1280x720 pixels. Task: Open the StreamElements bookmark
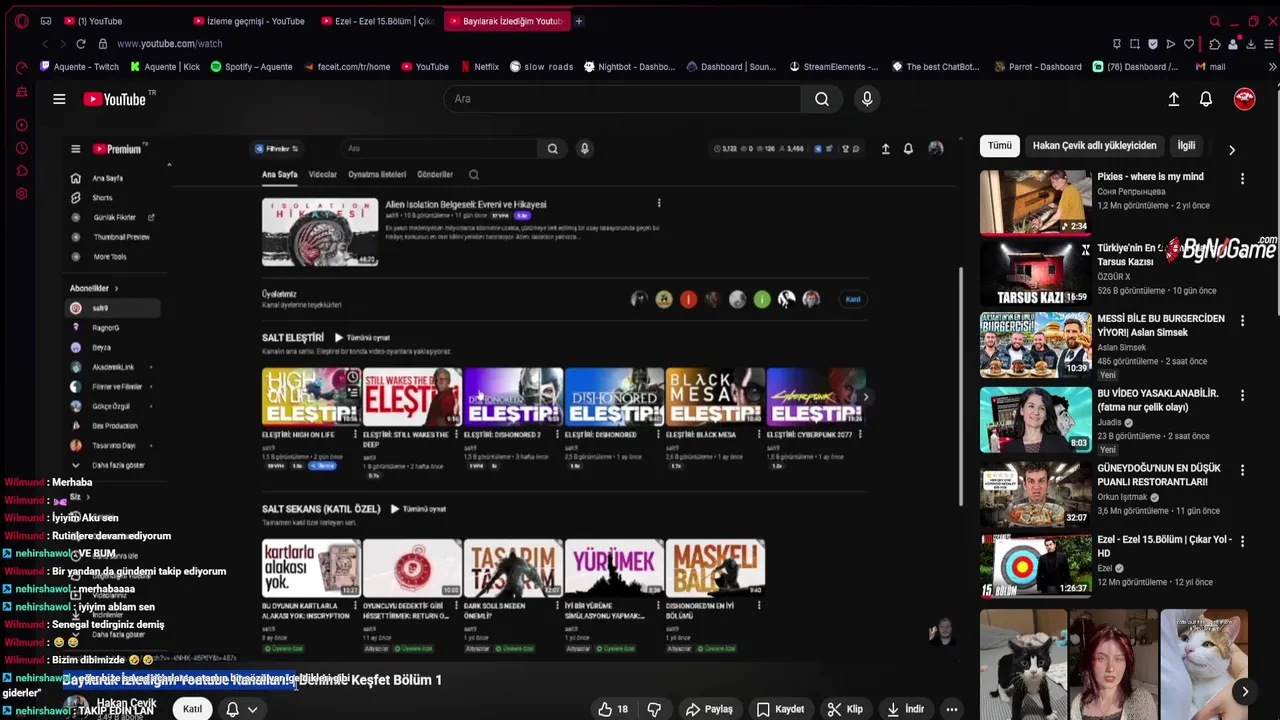[833, 67]
